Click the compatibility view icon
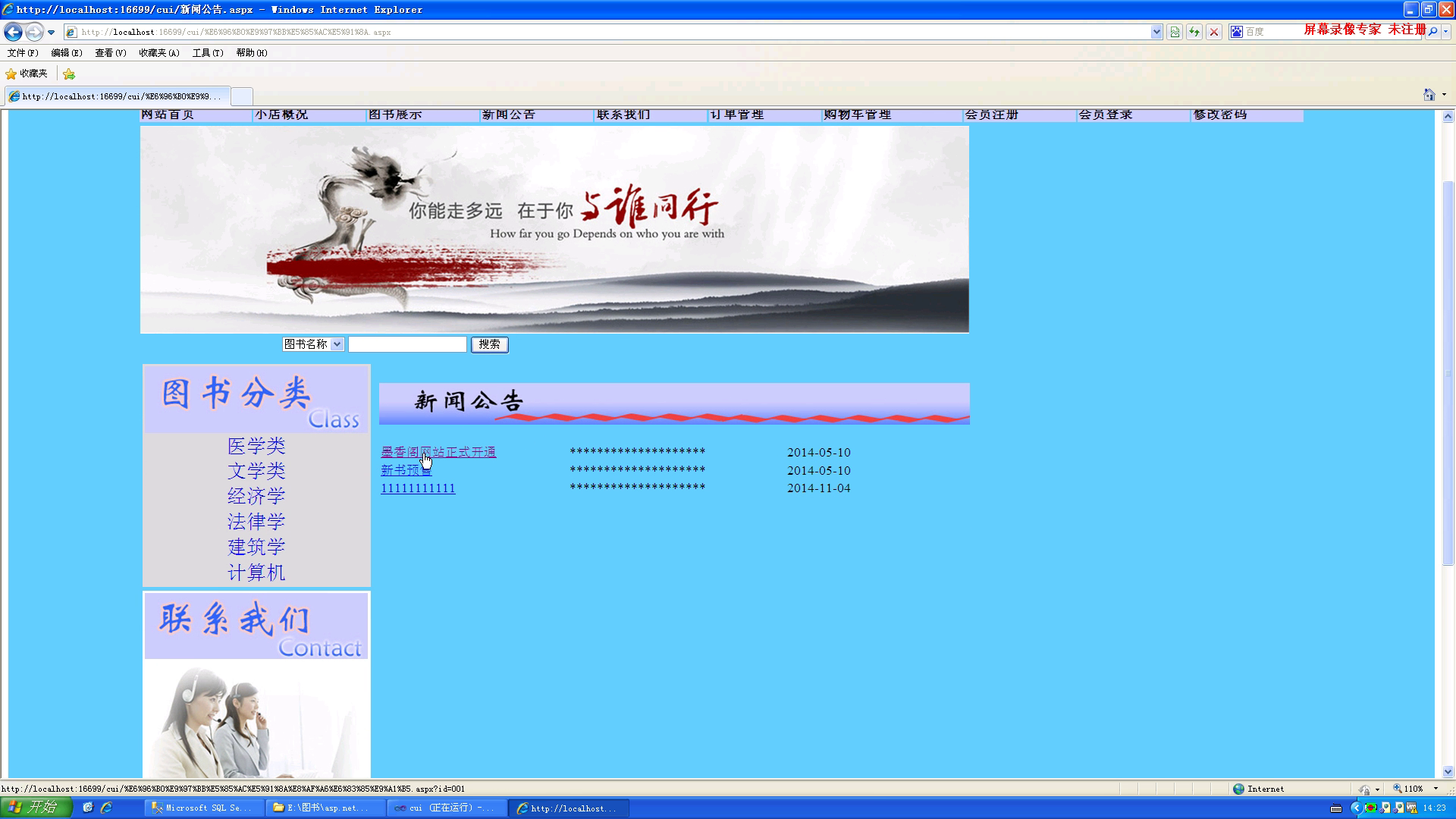Viewport: 1456px width, 819px height. click(x=1175, y=32)
